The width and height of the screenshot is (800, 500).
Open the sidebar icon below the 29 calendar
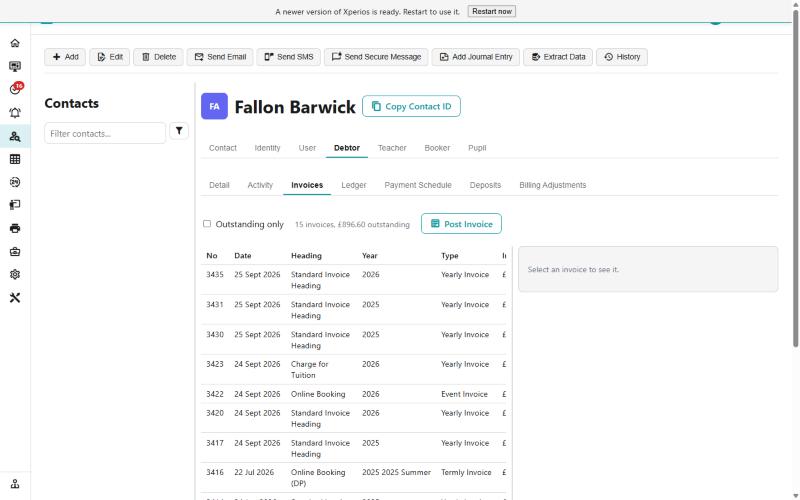15,205
